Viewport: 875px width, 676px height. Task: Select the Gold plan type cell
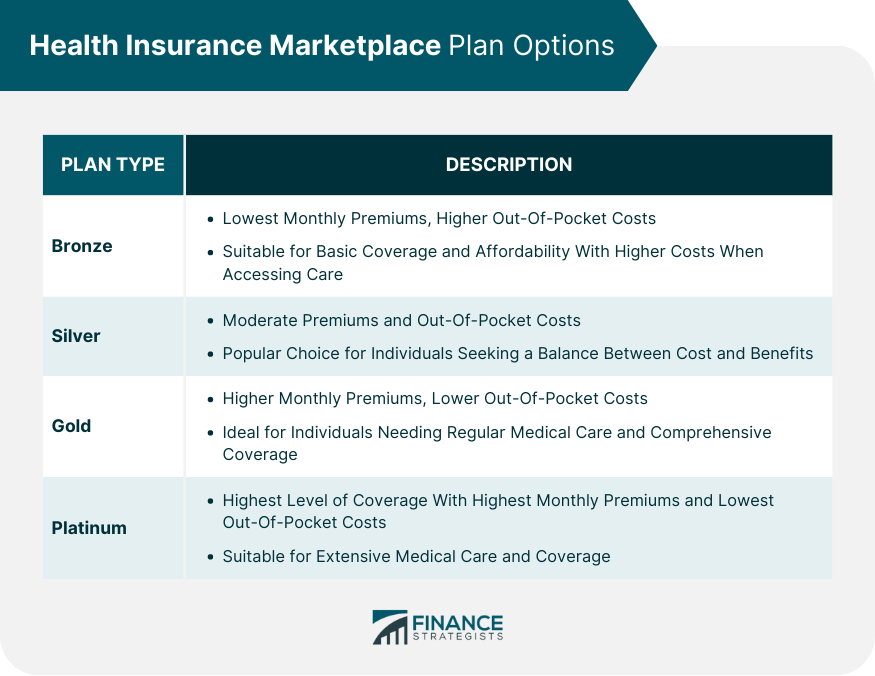click(x=71, y=426)
